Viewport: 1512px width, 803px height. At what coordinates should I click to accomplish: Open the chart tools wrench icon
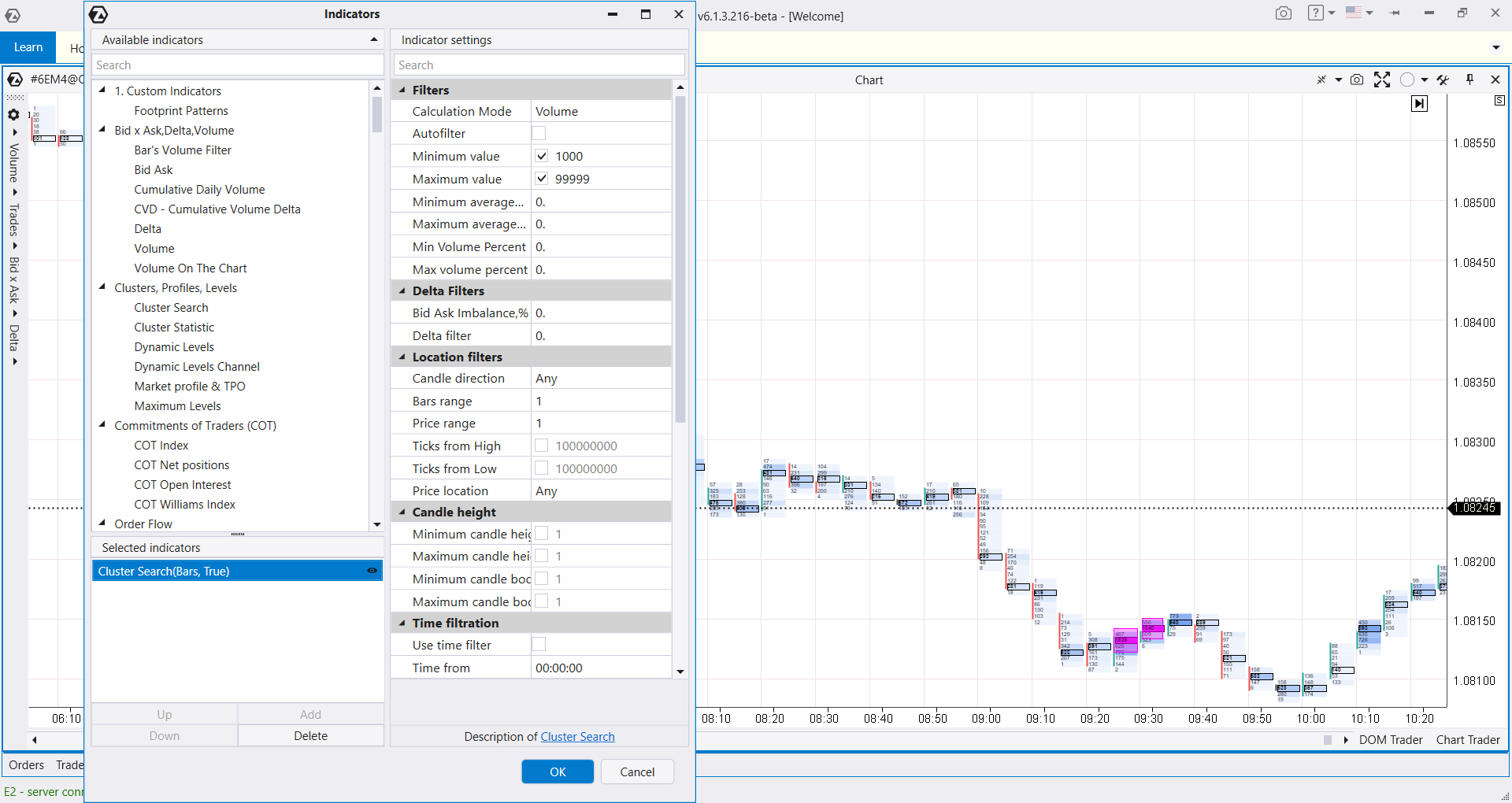pos(1443,80)
